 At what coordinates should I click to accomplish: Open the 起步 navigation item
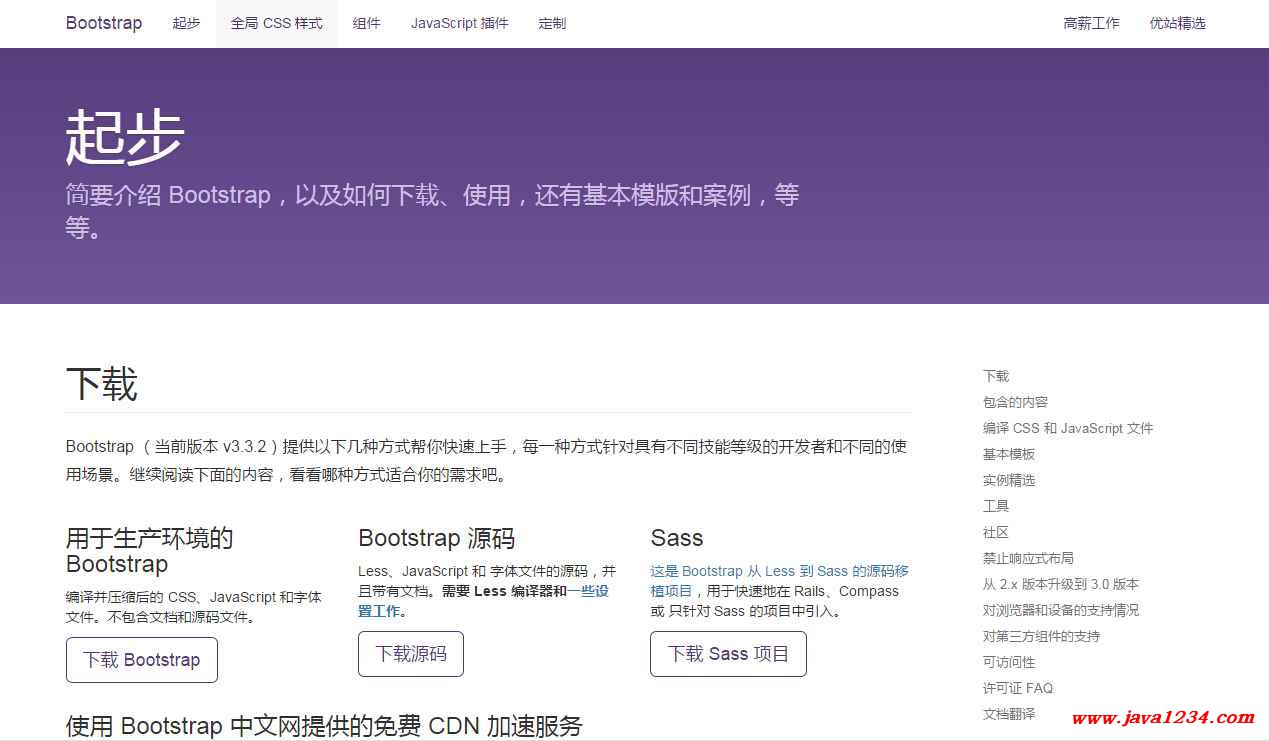click(186, 23)
